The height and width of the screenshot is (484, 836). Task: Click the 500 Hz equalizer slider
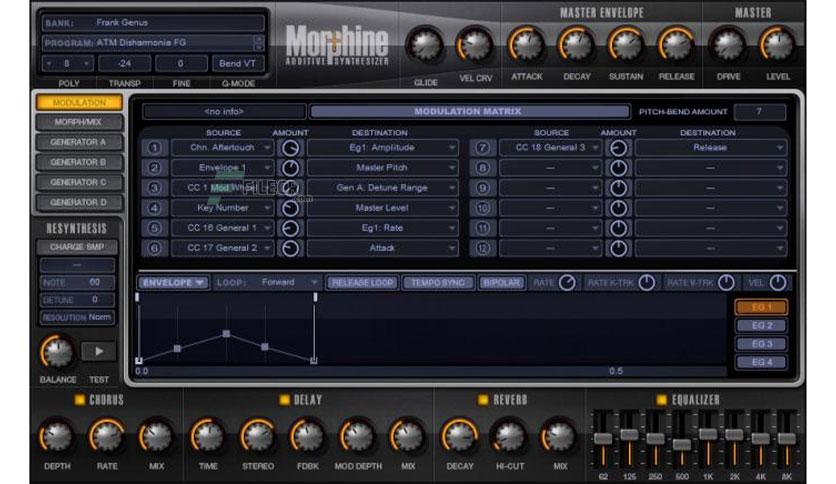(x=681, y=443)
